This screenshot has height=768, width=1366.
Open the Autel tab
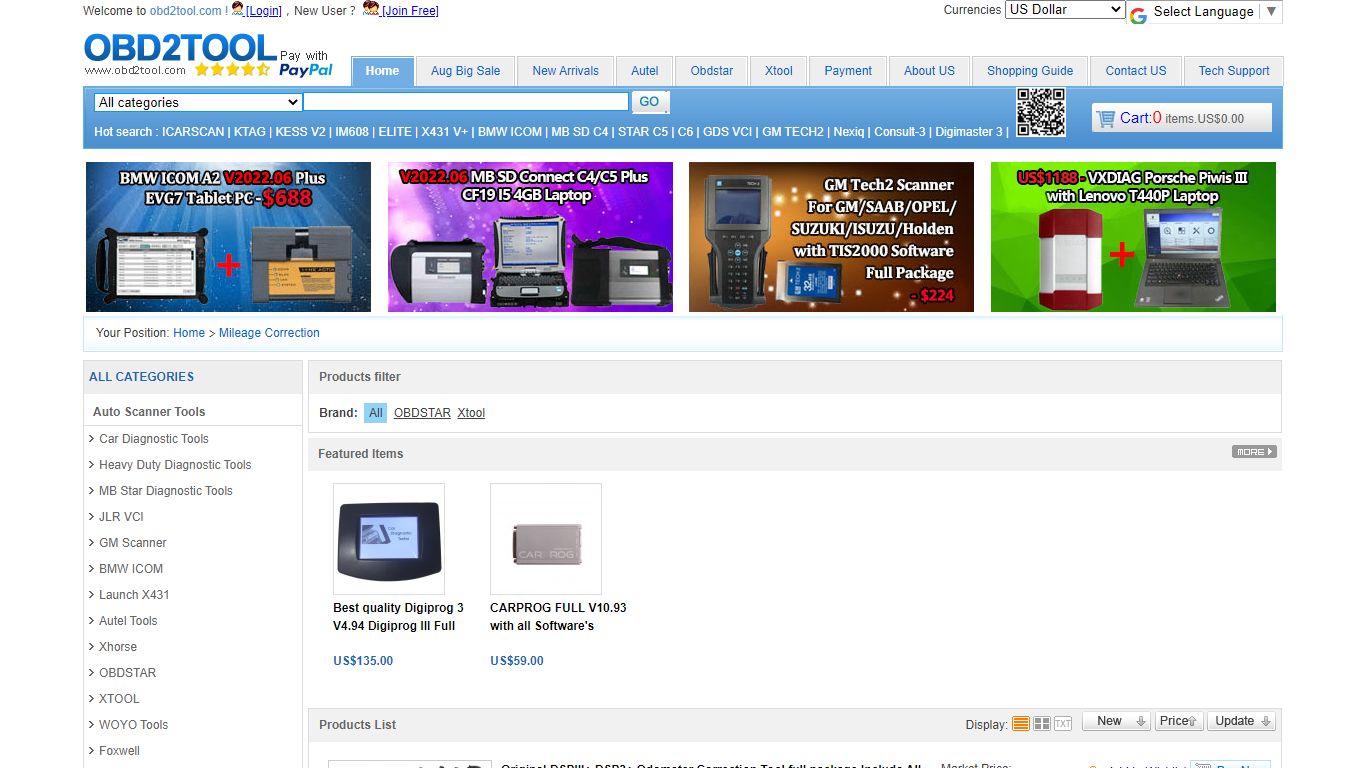(x=645, y=71)
